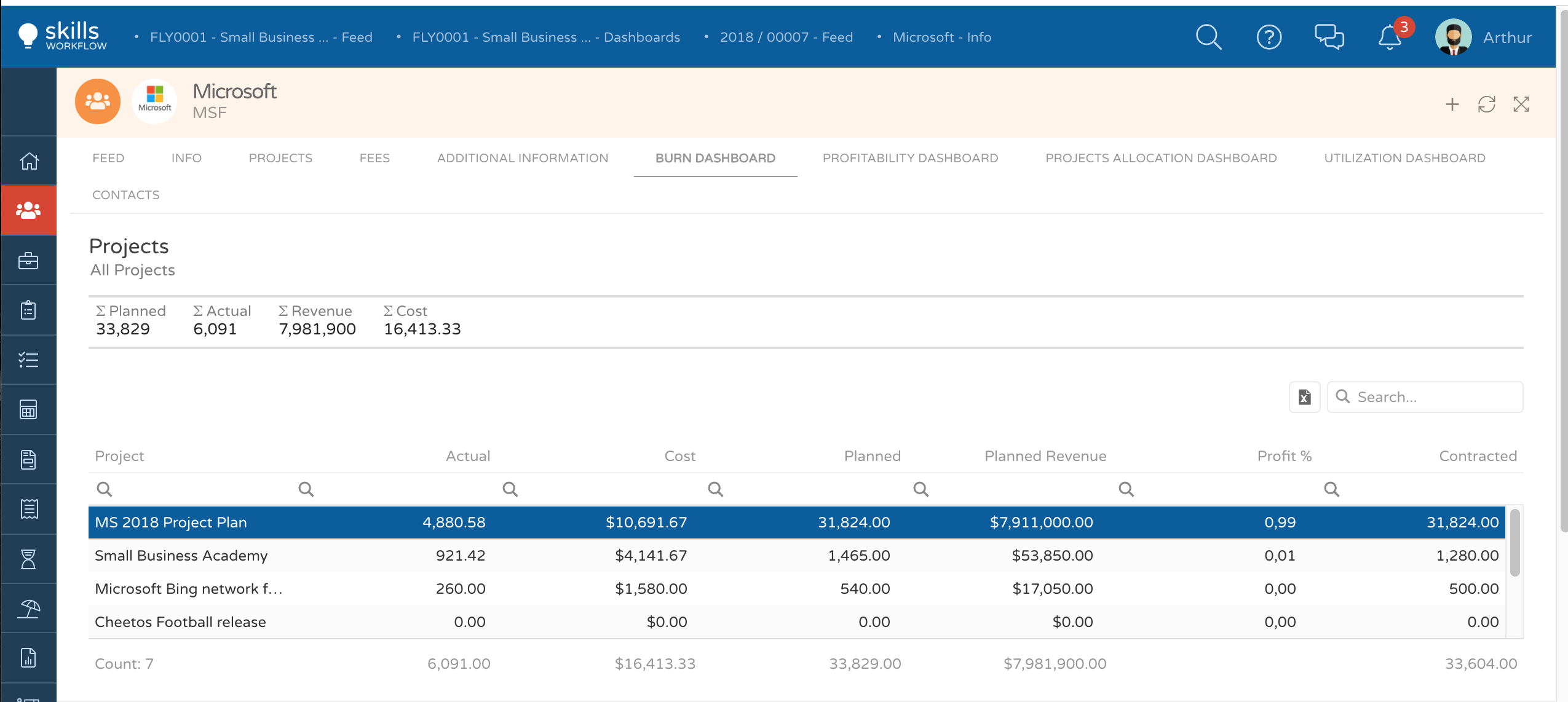1568x702 pixels.
Task: Switch to the INFO tab
Action: click(x=186, y=158)
